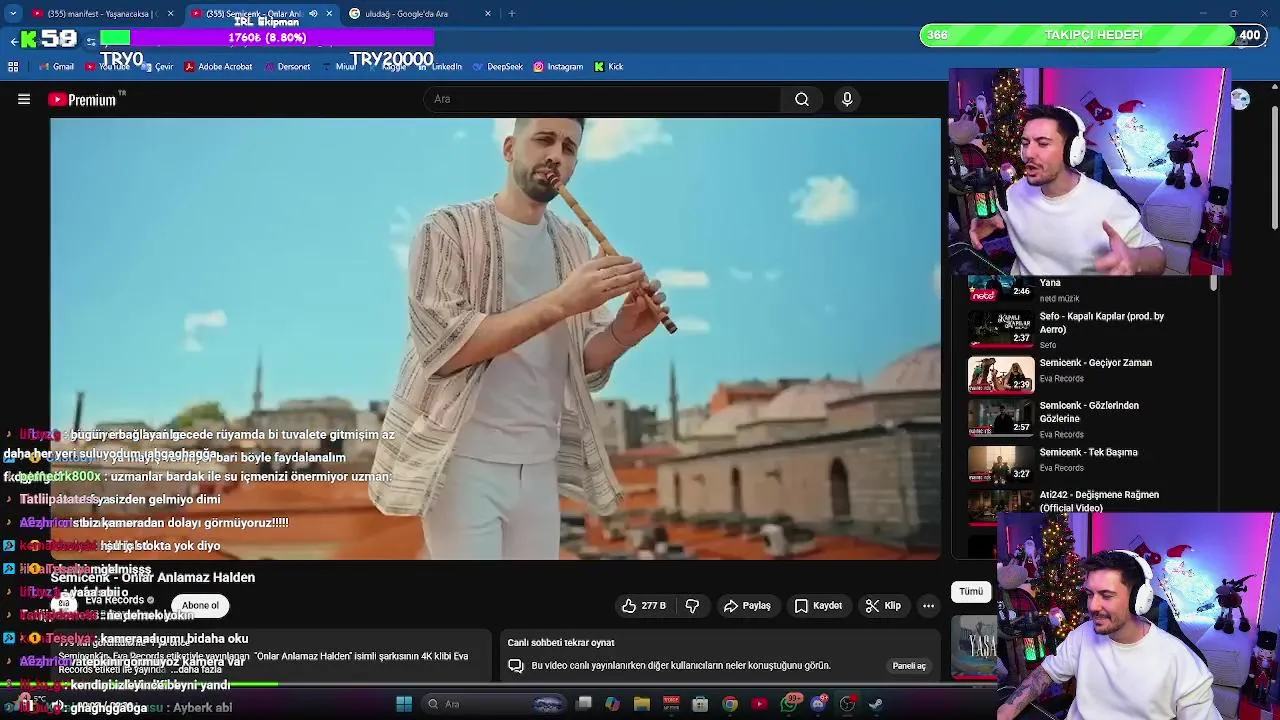Open Discord from the taskbar
The image size is (1280, 720).
coord(819,704)
